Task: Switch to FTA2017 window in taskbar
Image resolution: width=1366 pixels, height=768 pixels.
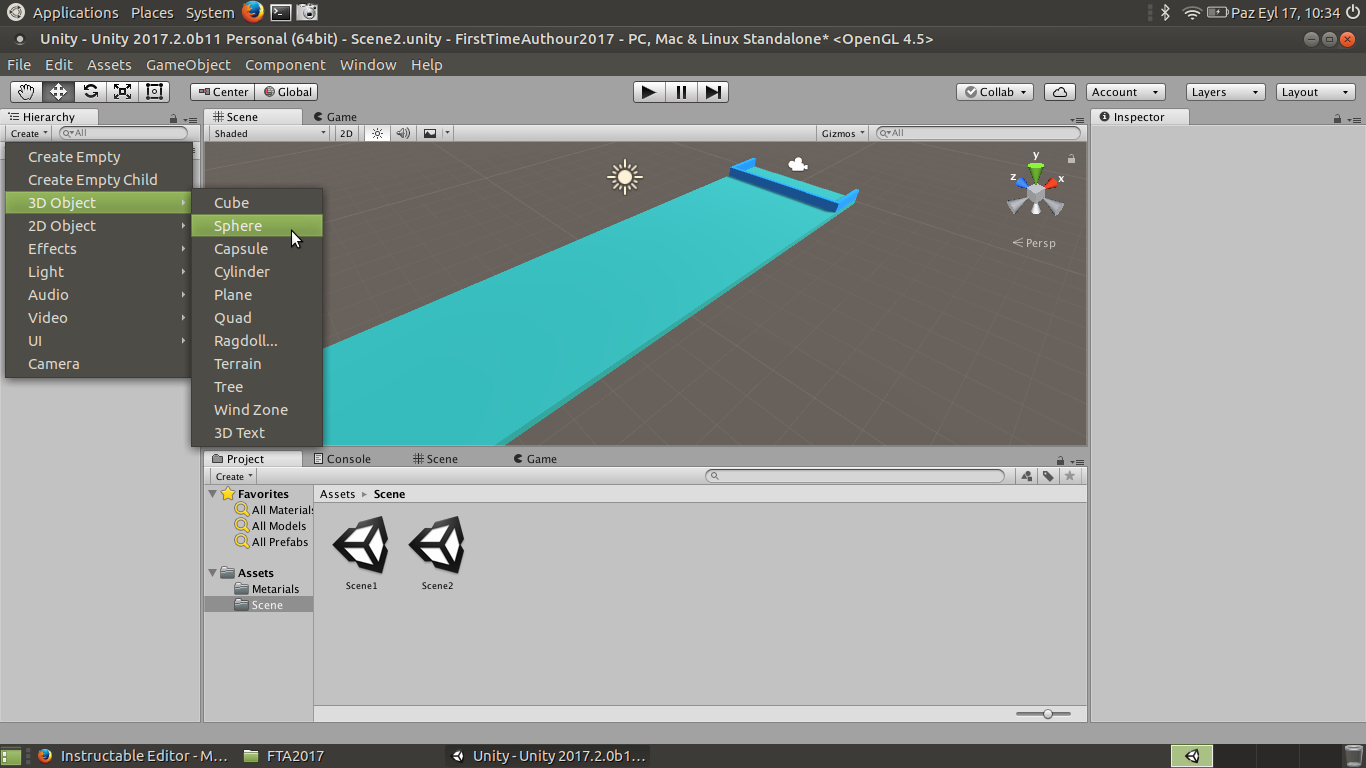Action: click(x=284, y=756)
